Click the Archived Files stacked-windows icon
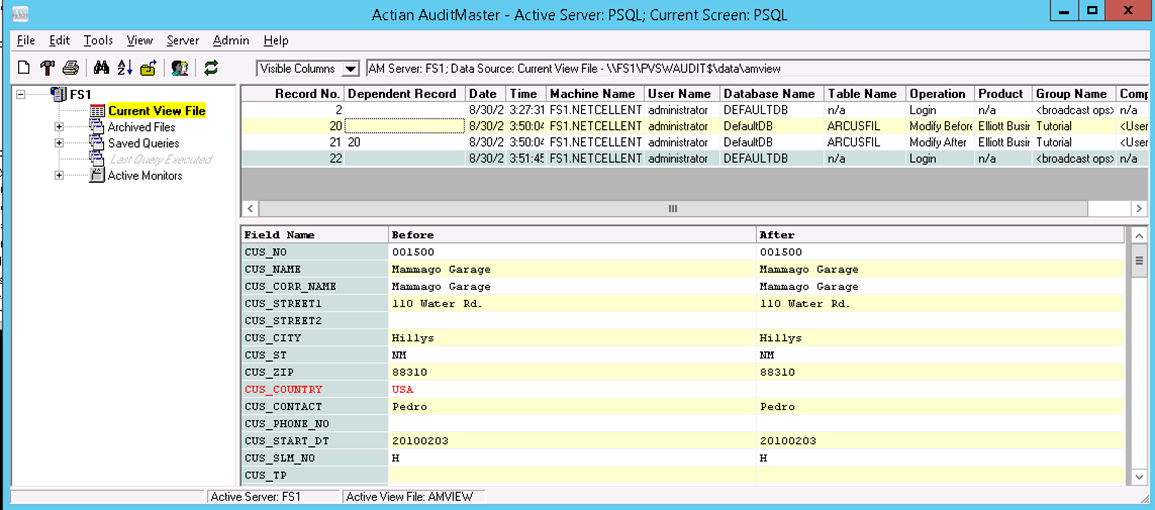 click(x=96, y=127)
